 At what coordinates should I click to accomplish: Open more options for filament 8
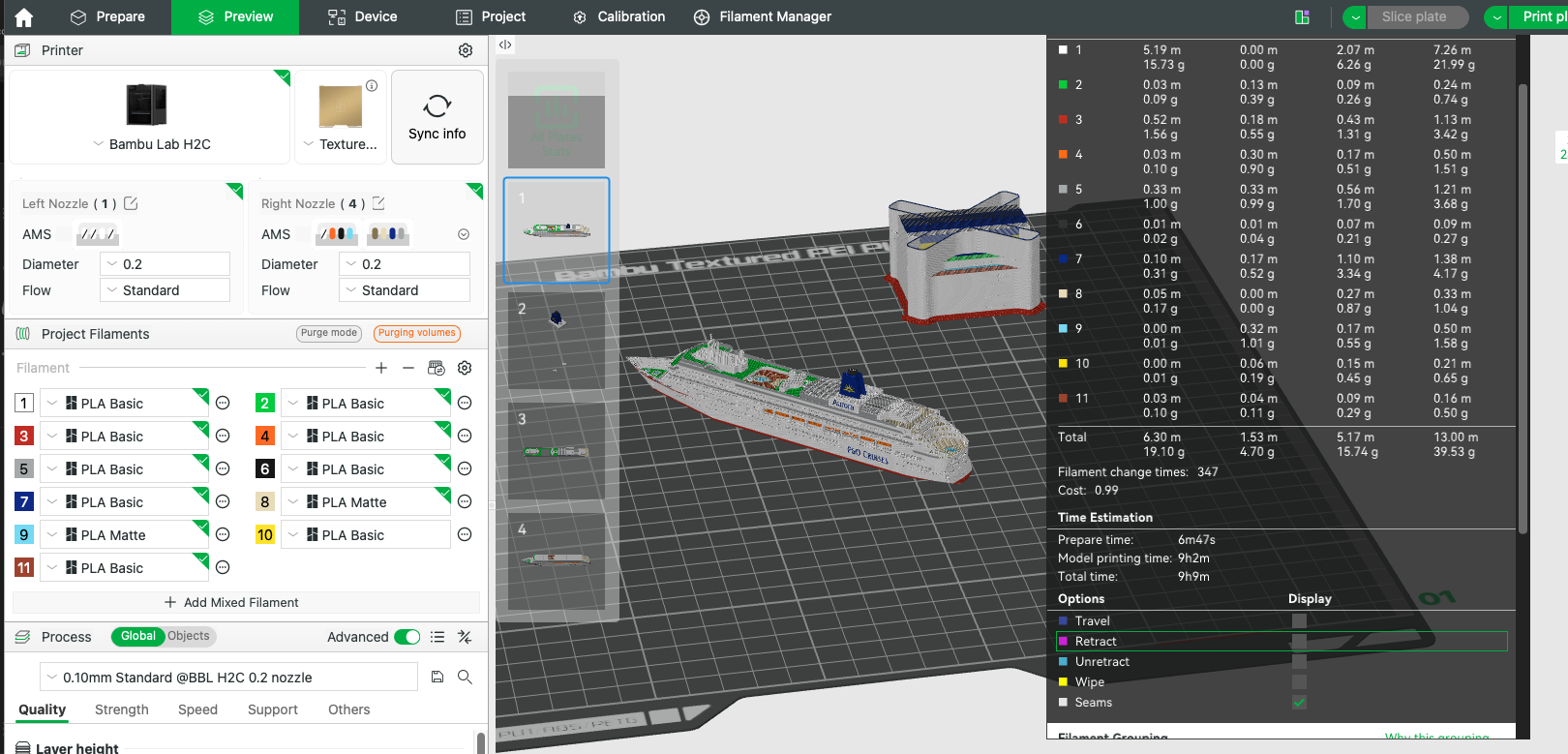(x=465, y=502)
